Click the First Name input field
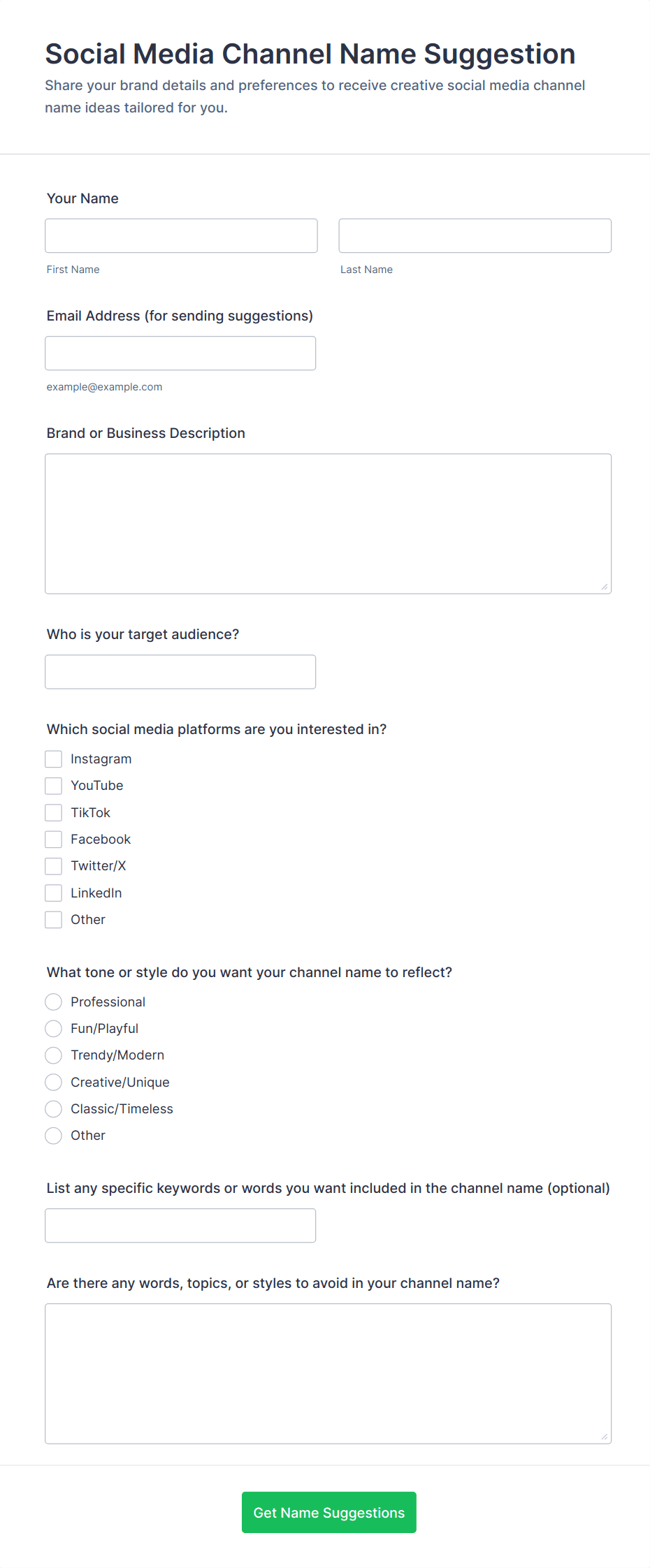 pyautogui.click(x=181, y=235)
